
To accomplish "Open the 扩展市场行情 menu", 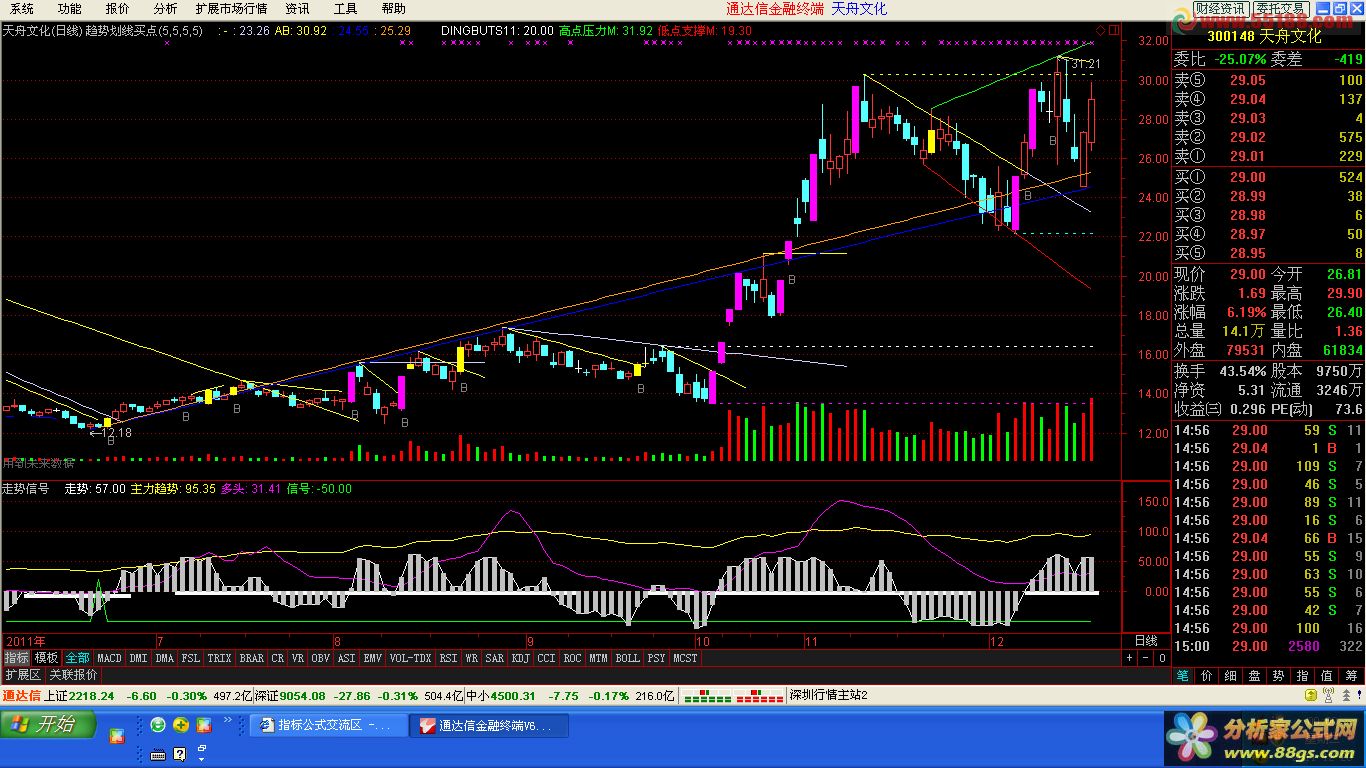I will point(231,9).
